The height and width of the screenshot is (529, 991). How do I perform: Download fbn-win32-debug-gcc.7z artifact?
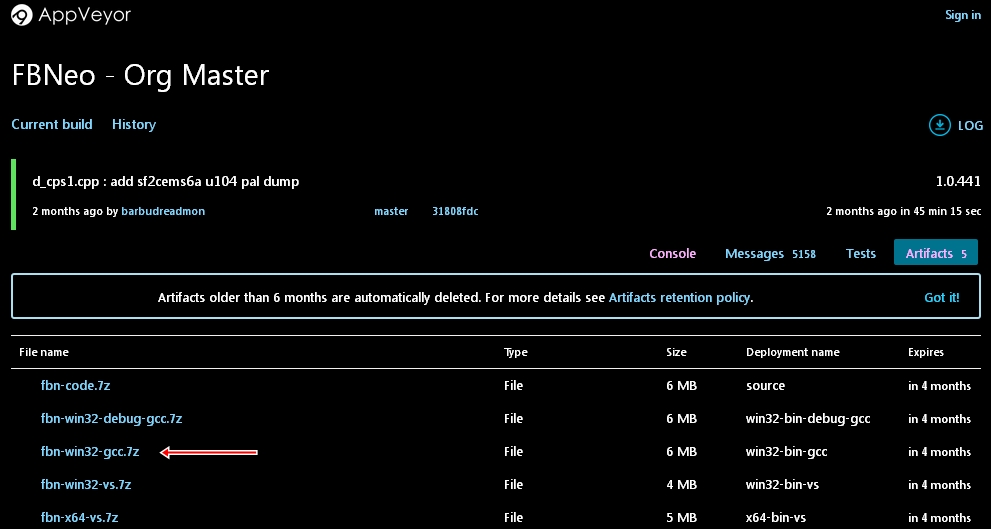coord(112,418)
